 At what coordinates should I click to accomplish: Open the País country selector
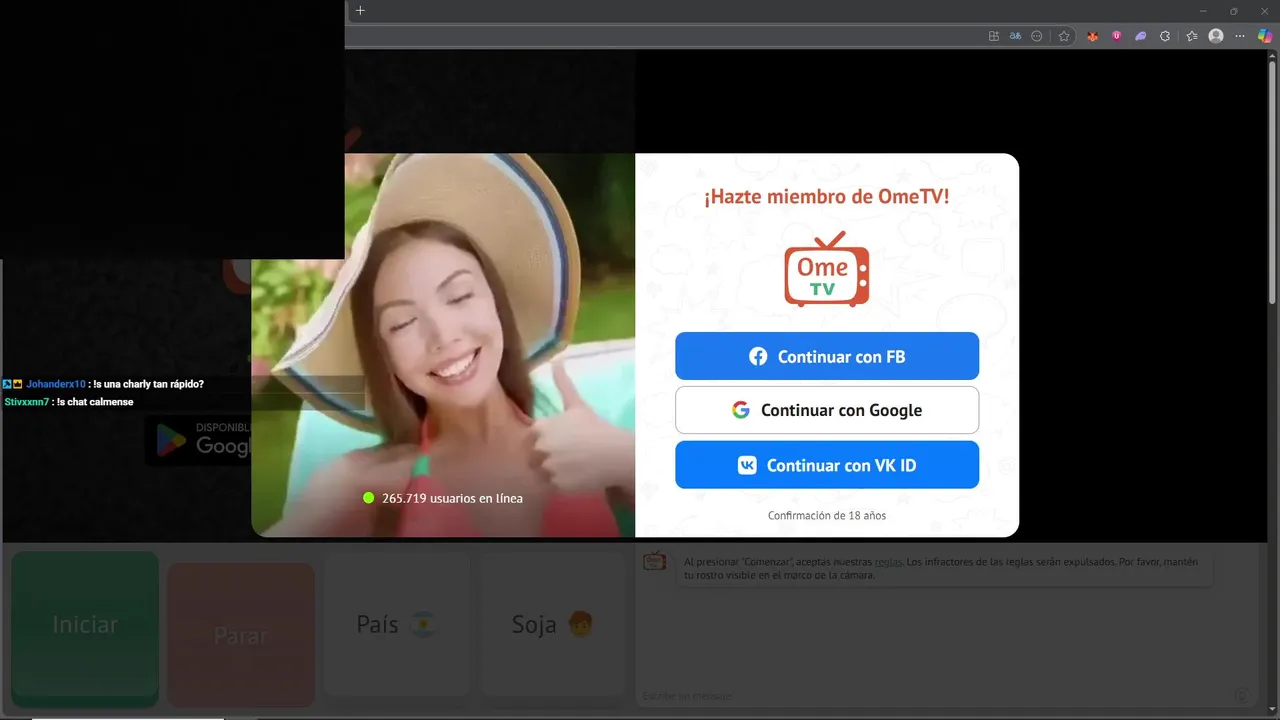[397, 625]
